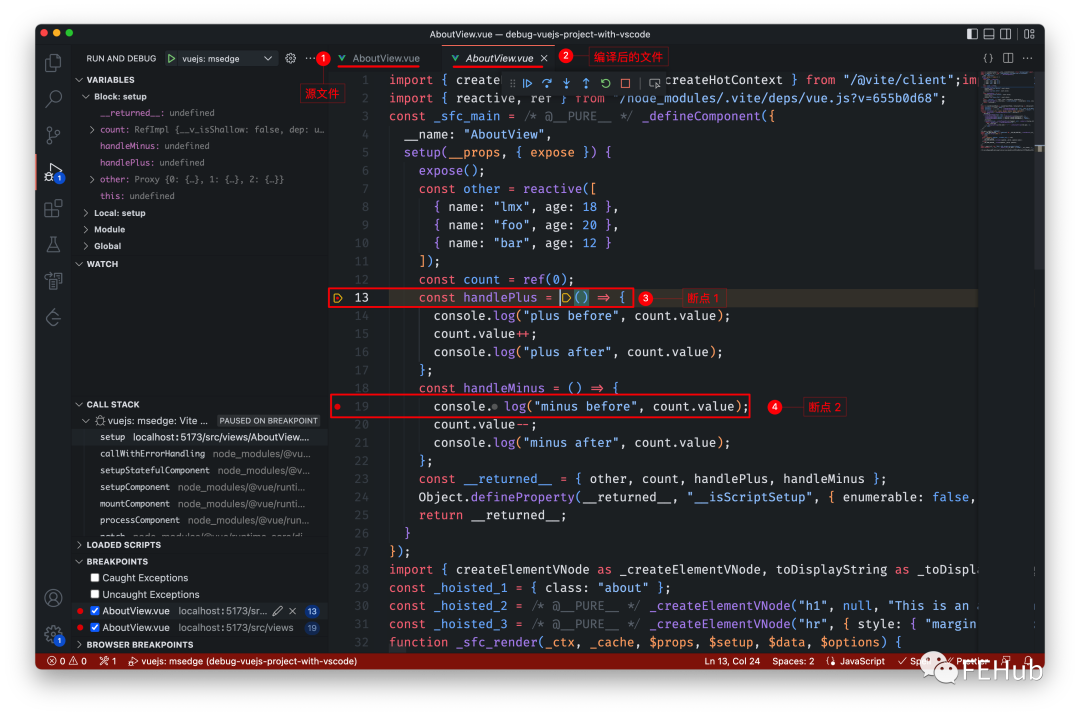Image resolution: width=1080 pixels, height=716 pixels.
Task: Expand the Local: setup variable scope
Action: pyautogui.click(x=119, y=213)
